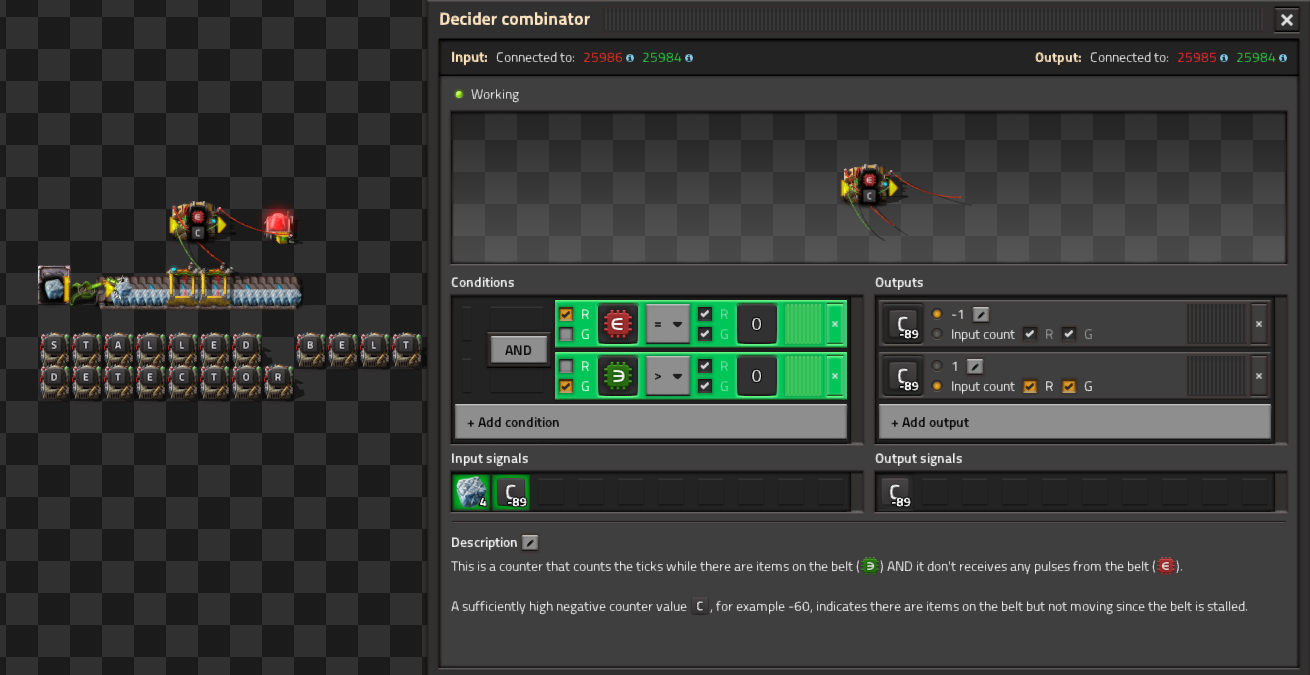This screenshot has height=675, width=1310.
Task: Select the green ∋ signal in second condition
Action: point(619,376)
